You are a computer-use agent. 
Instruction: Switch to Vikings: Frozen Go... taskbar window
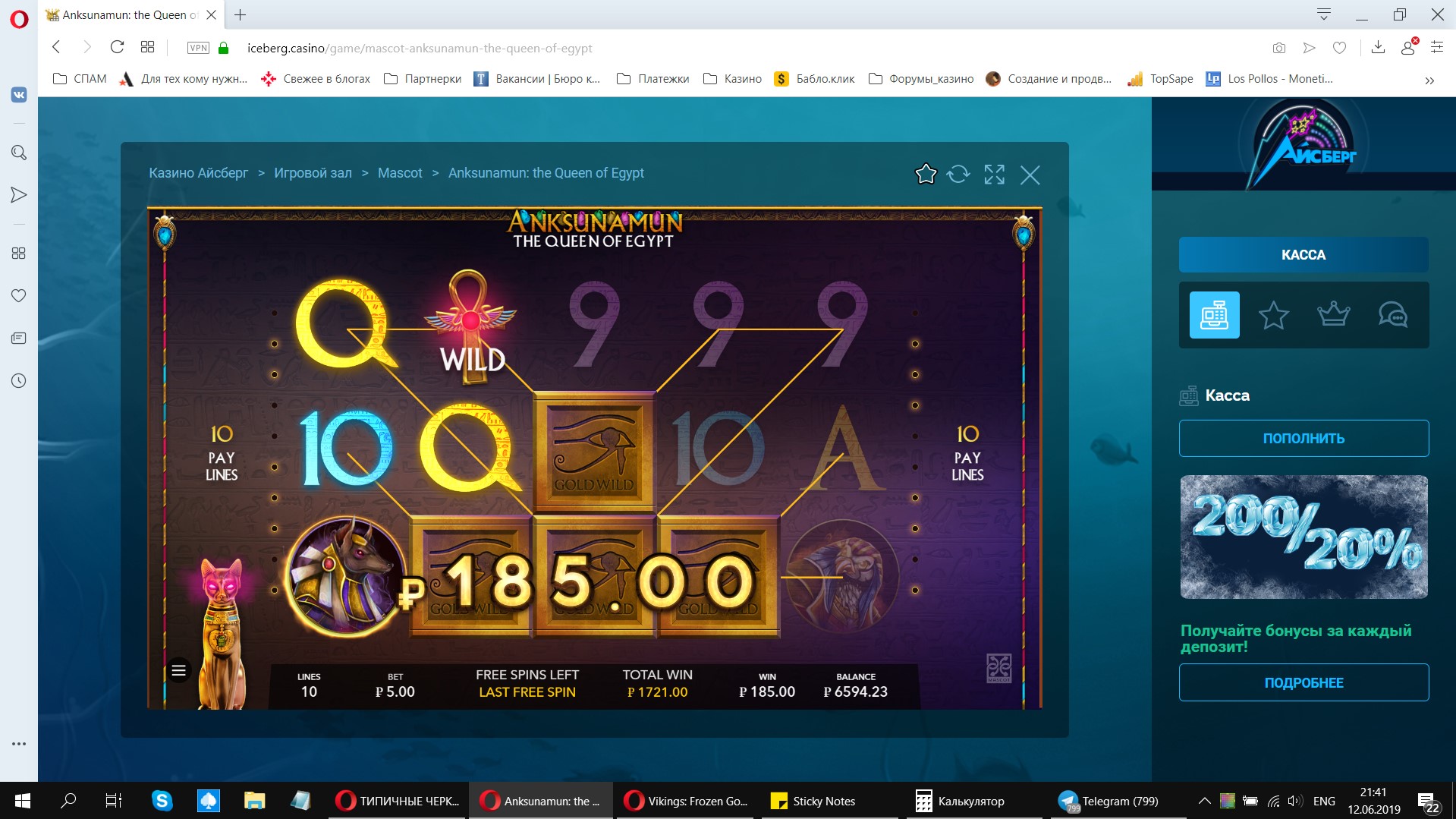(686, 801)
